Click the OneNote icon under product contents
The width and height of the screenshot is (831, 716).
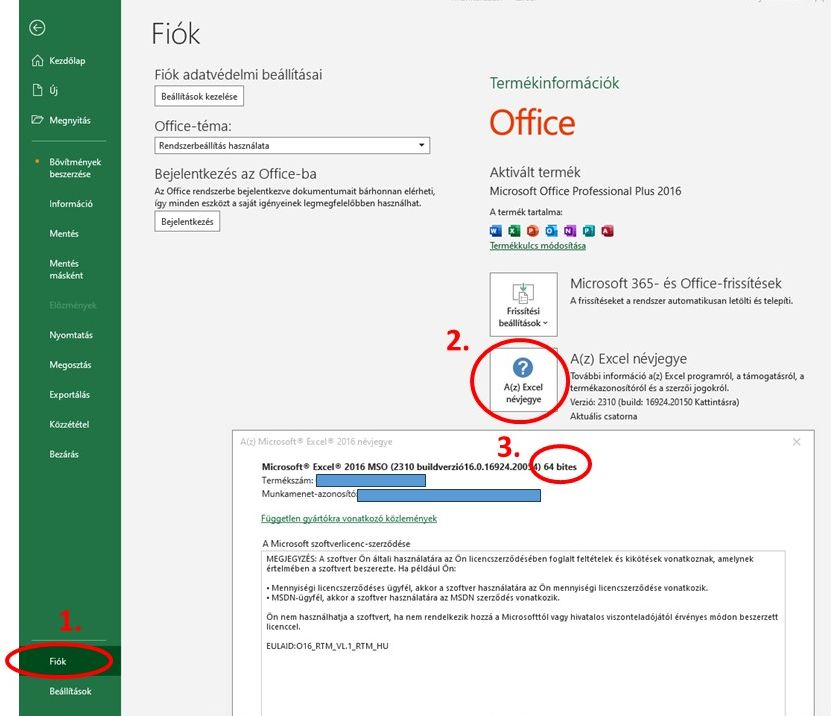(569, 231)
